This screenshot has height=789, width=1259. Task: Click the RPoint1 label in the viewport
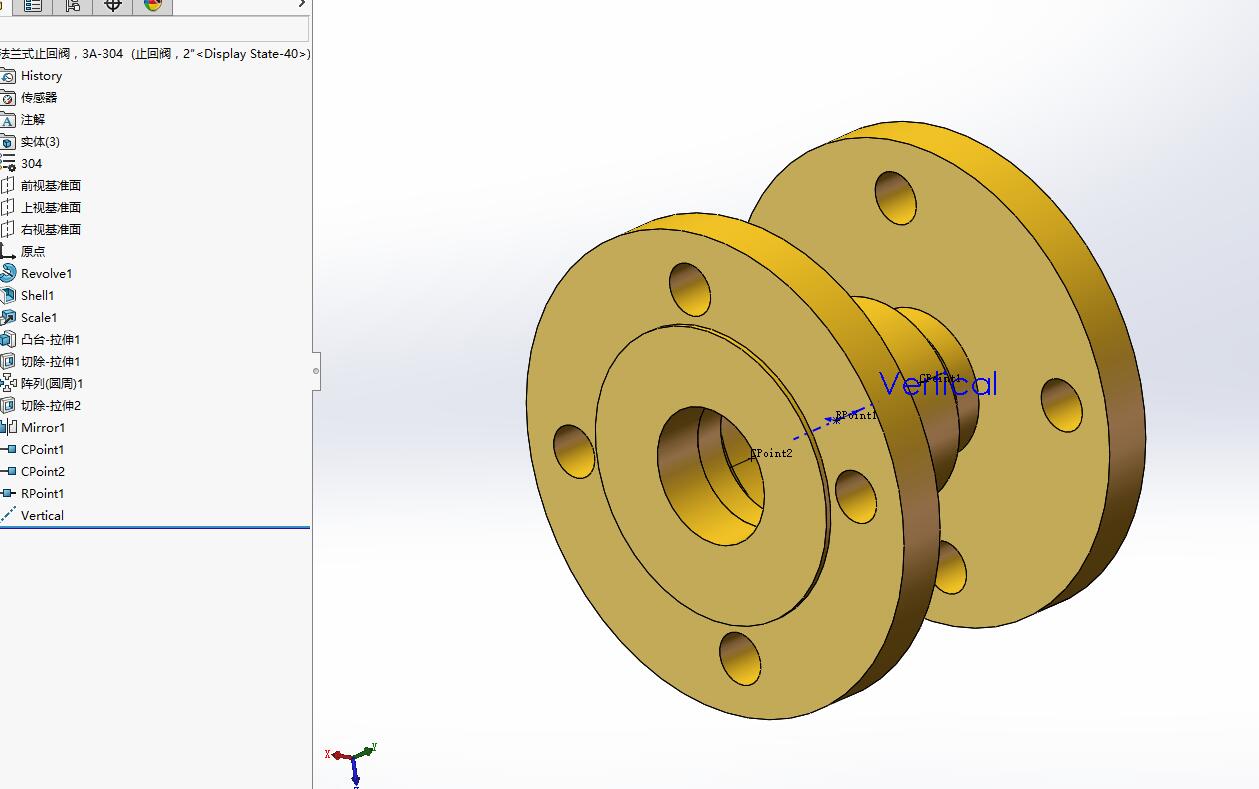pyautogui.click(x=856, y=415)
